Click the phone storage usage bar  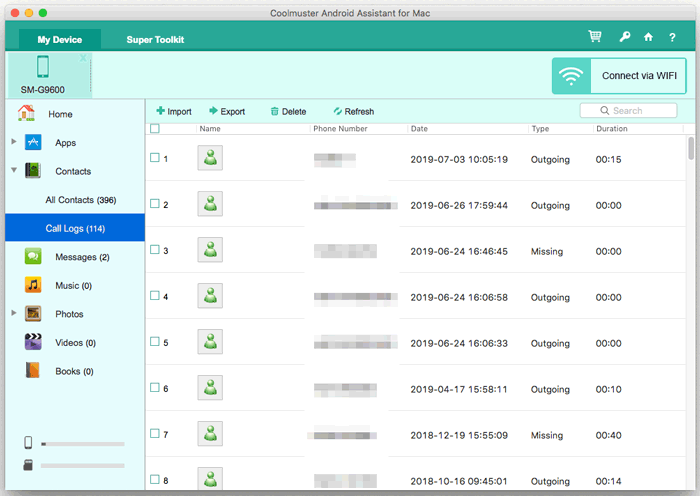[x=83, y=444]
